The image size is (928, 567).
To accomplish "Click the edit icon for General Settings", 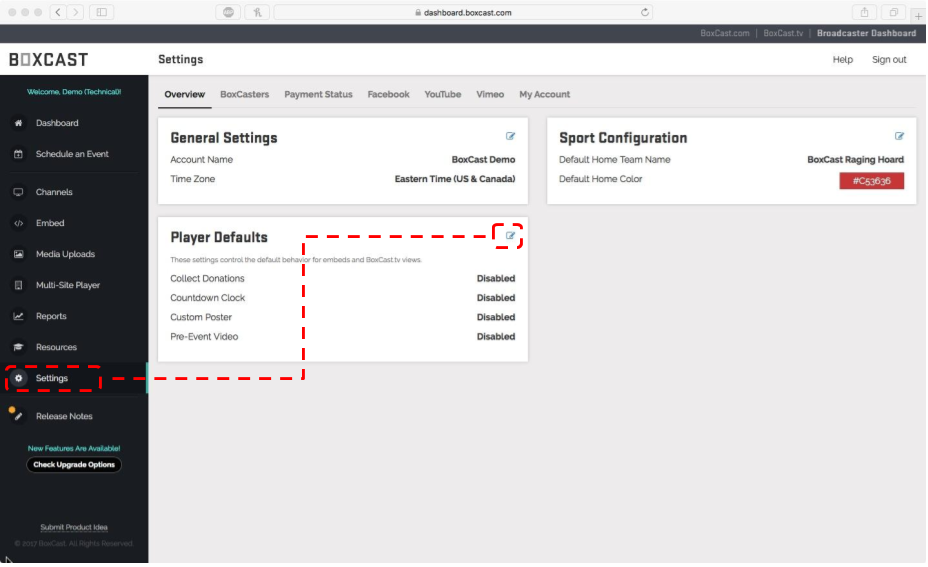I will [x=511, y=136].
